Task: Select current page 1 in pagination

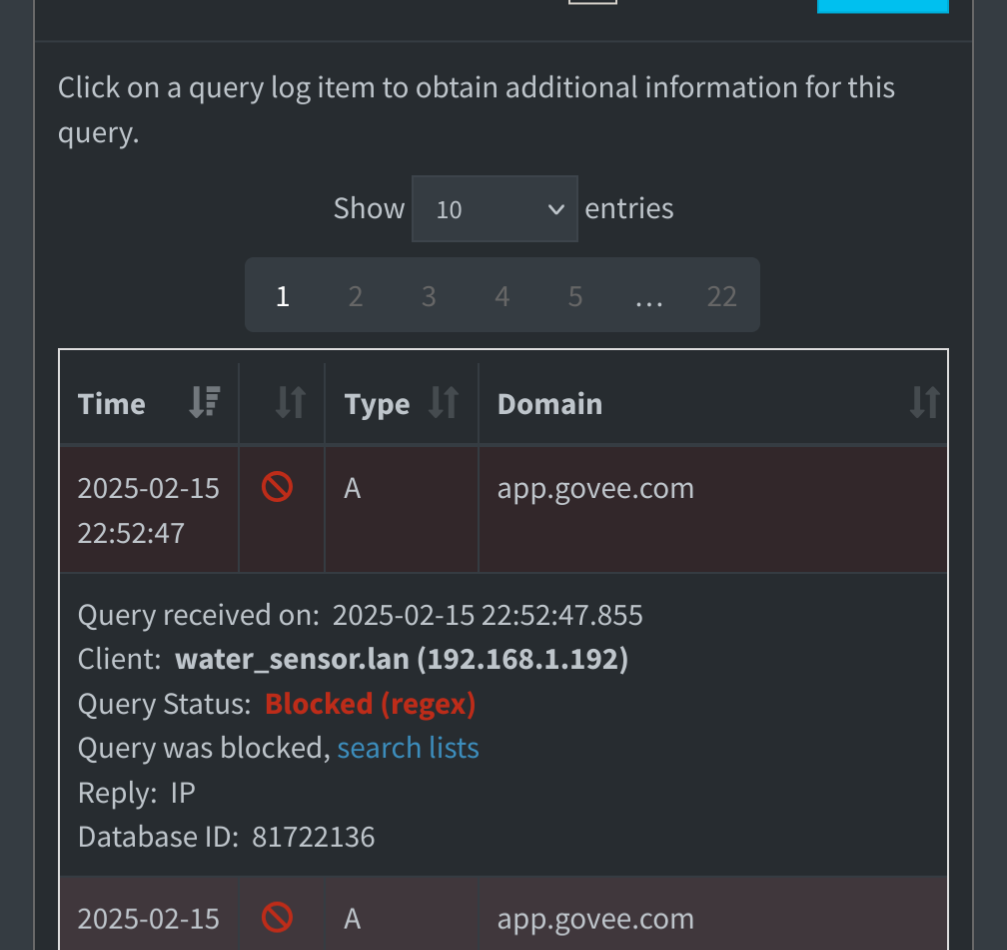Action: point(283,295)
